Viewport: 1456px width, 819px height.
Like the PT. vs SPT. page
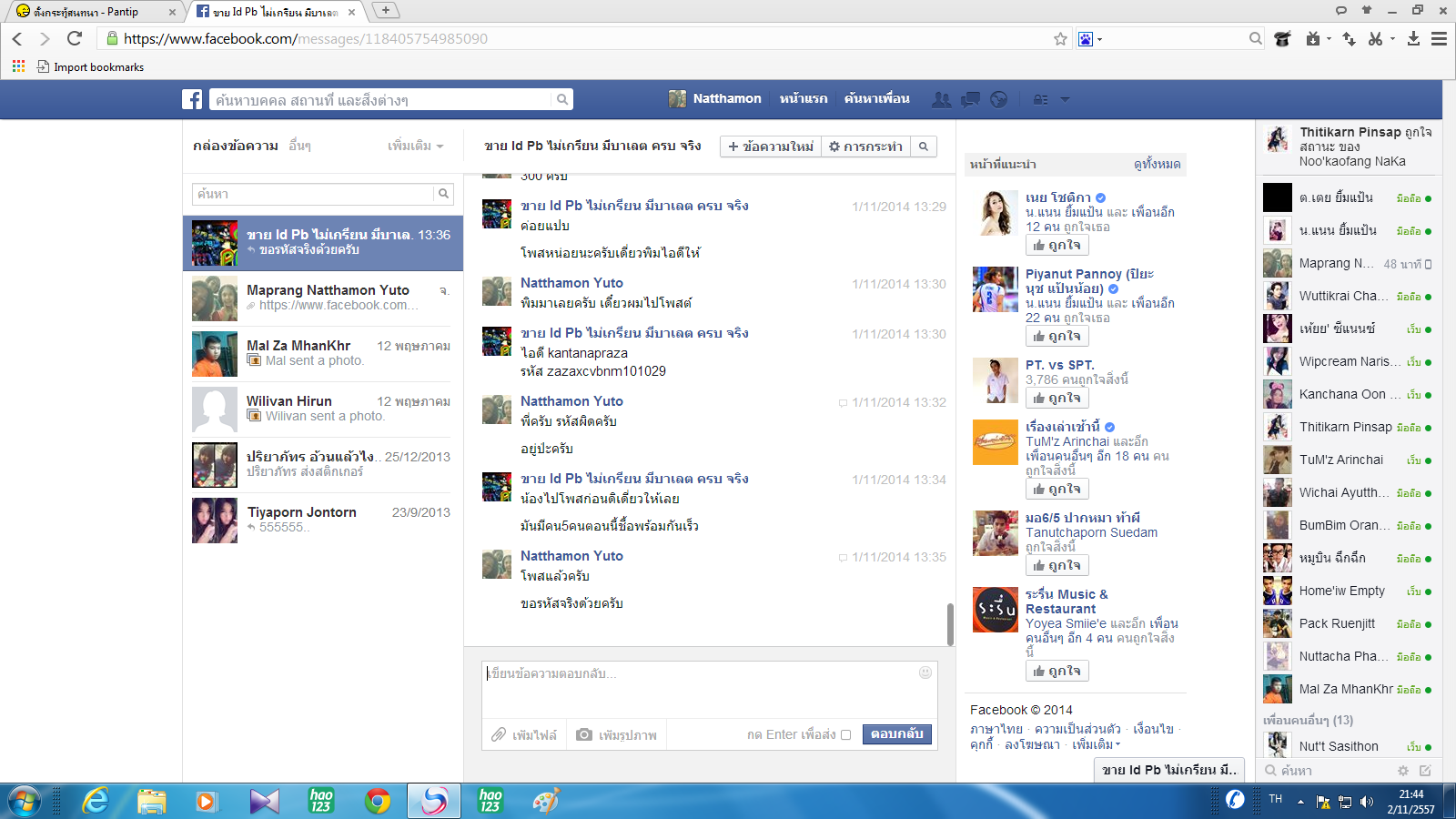click(1057, 398)
